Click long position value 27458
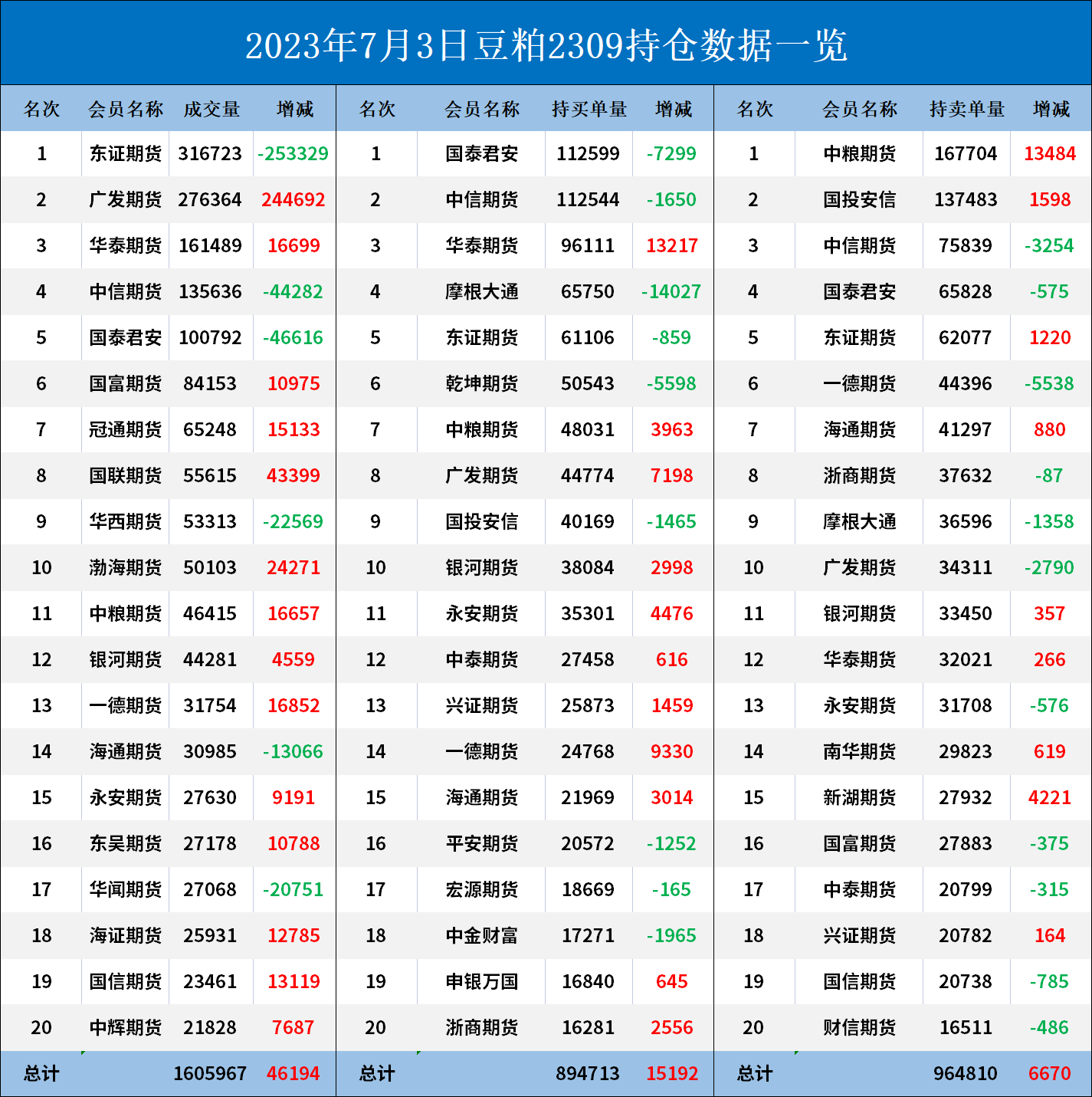This screenshot has height=1097, width=1092. pos(588,660)
